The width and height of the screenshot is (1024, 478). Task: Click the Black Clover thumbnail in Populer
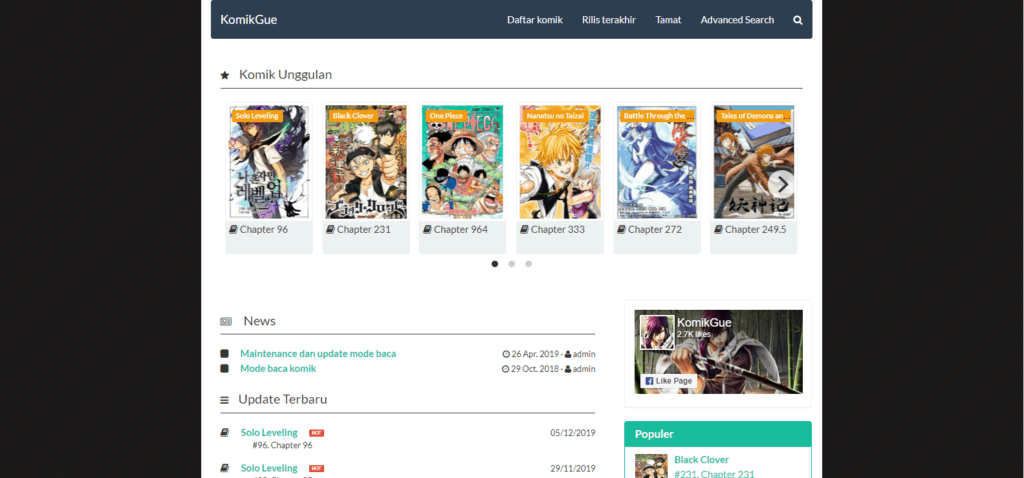pos(651,465)
